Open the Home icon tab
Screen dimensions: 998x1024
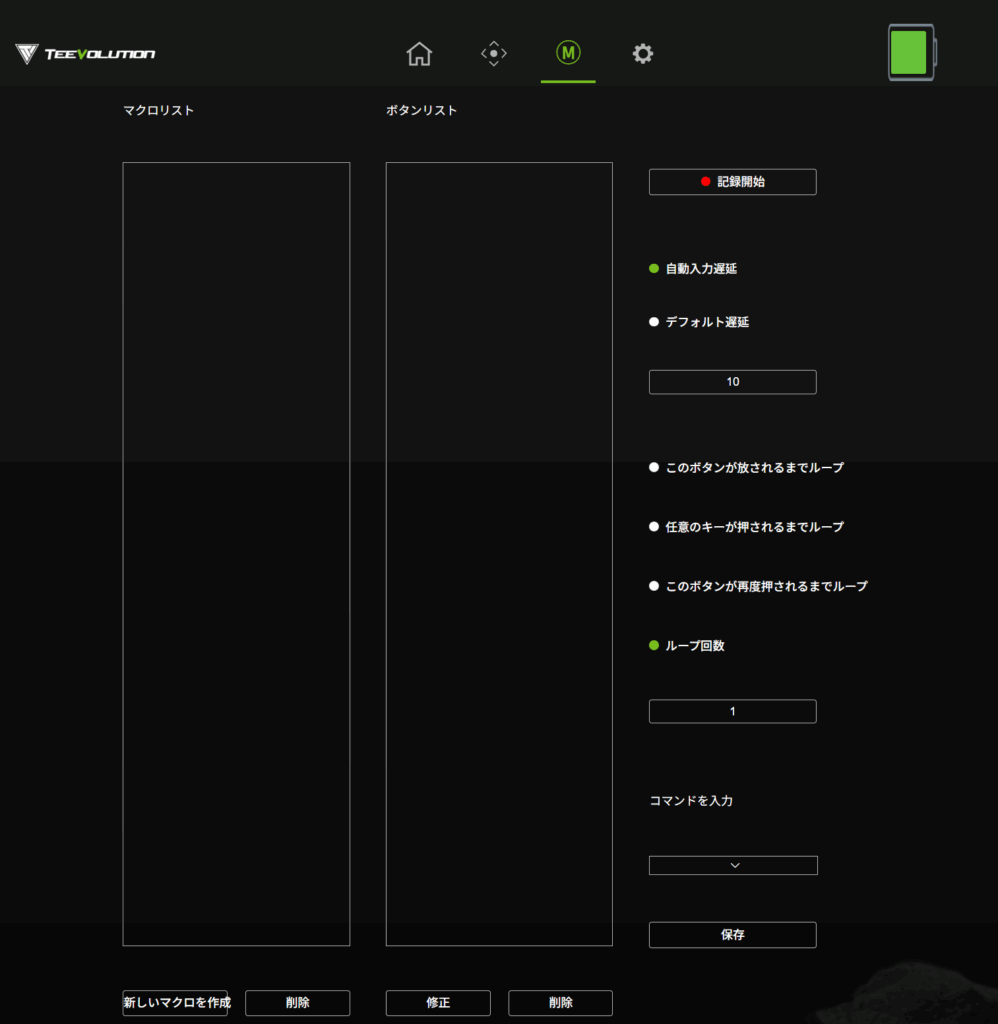coord(419,54)
